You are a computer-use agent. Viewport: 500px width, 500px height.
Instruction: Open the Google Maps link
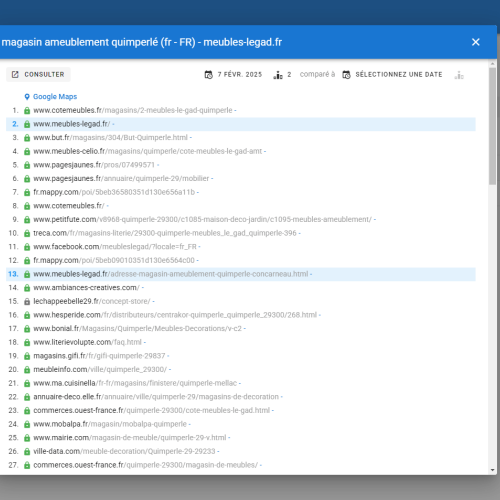(55, 97)
